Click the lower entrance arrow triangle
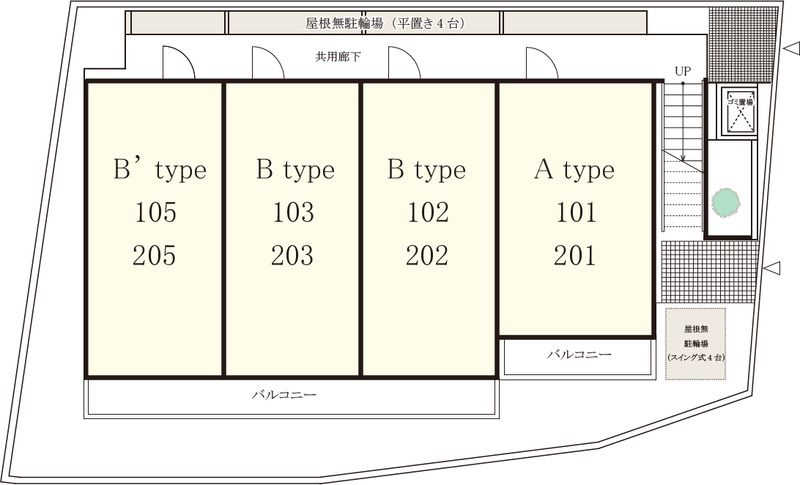Screen dimensions: 800x485 772,268
